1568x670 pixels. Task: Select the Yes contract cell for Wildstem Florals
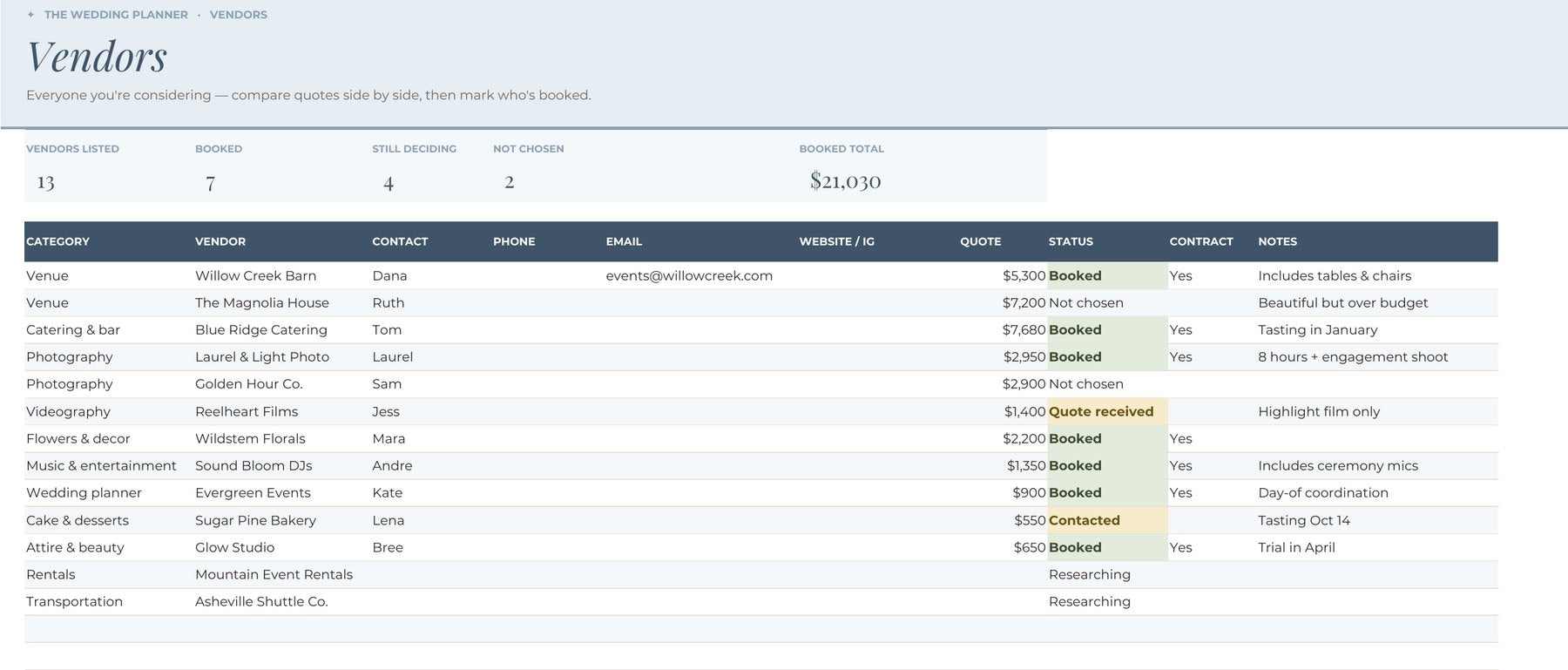coord(1180,438)
